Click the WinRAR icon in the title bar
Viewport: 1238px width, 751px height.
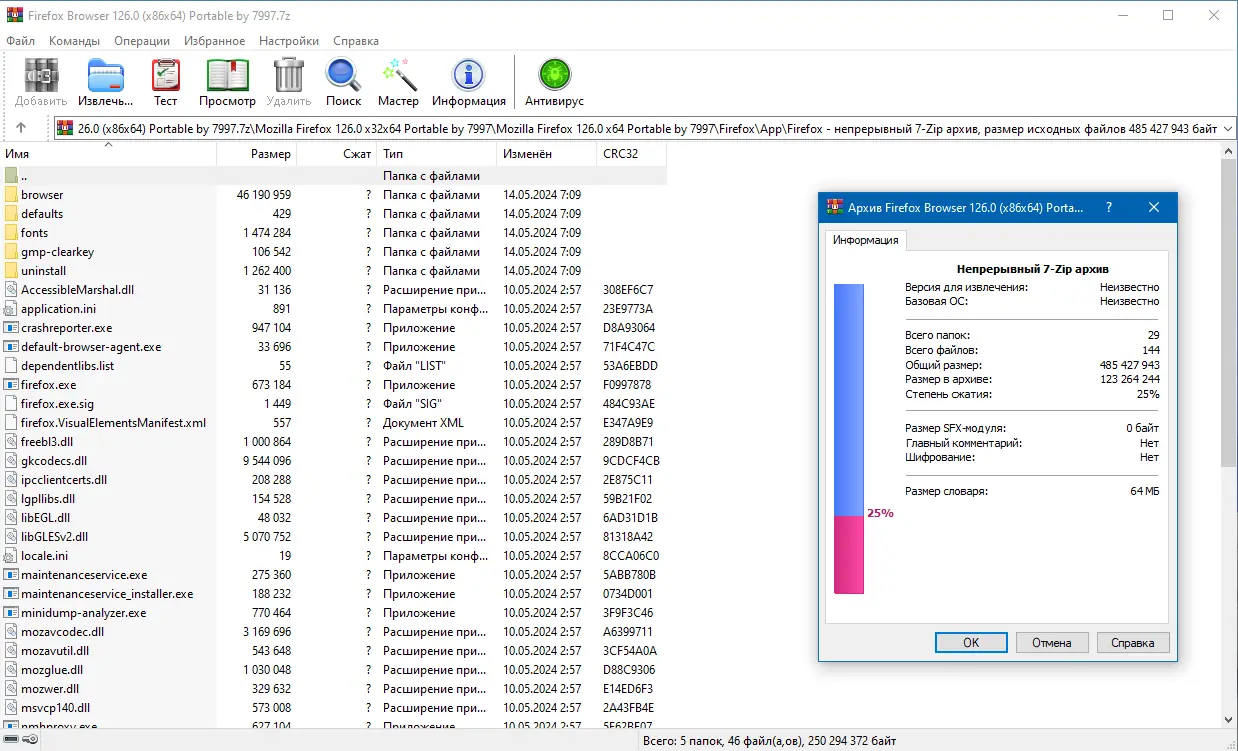15,15
